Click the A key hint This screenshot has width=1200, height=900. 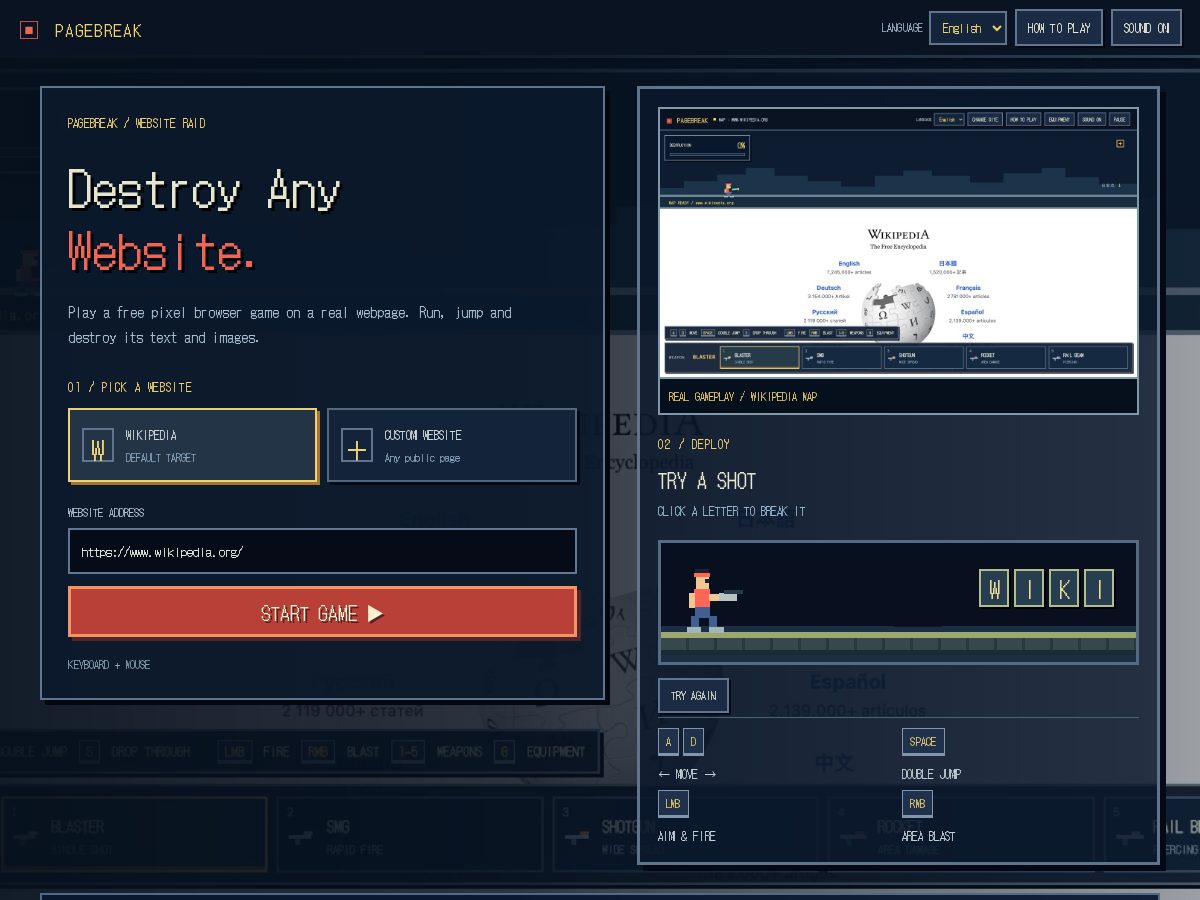[x=669, y=742]
